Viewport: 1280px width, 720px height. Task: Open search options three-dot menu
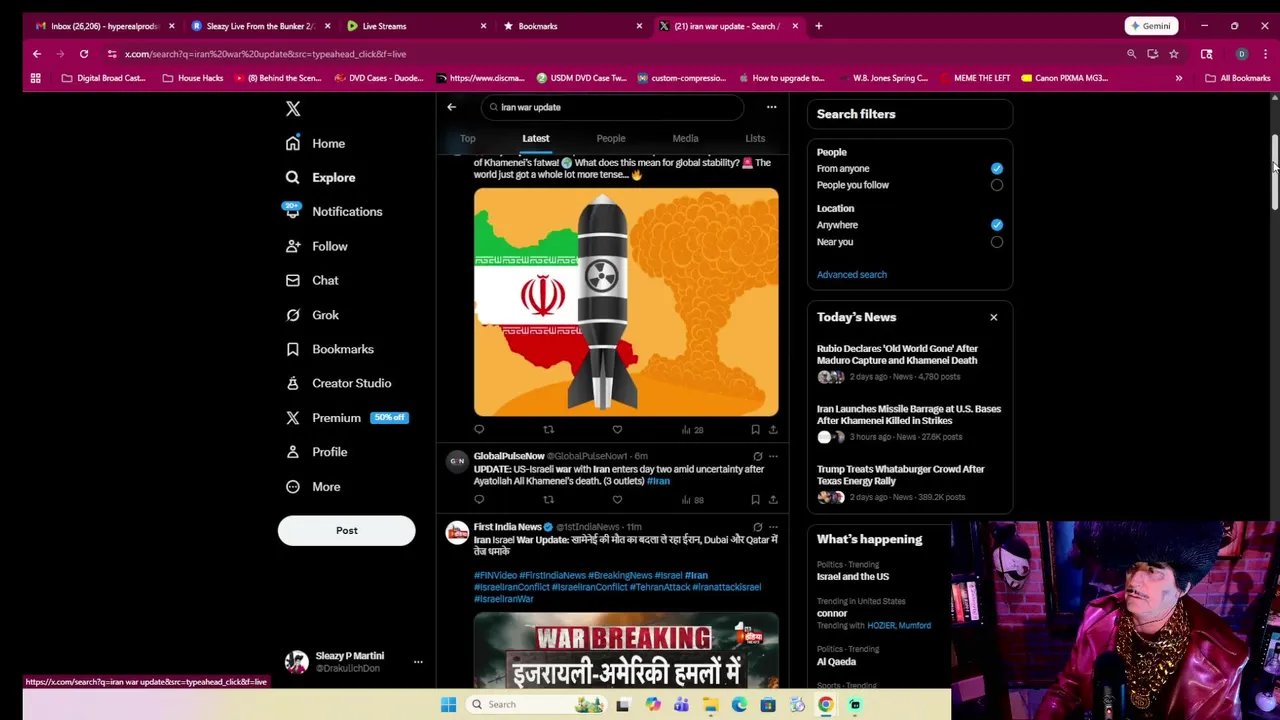pyautogui.click(x=771, y=107)
